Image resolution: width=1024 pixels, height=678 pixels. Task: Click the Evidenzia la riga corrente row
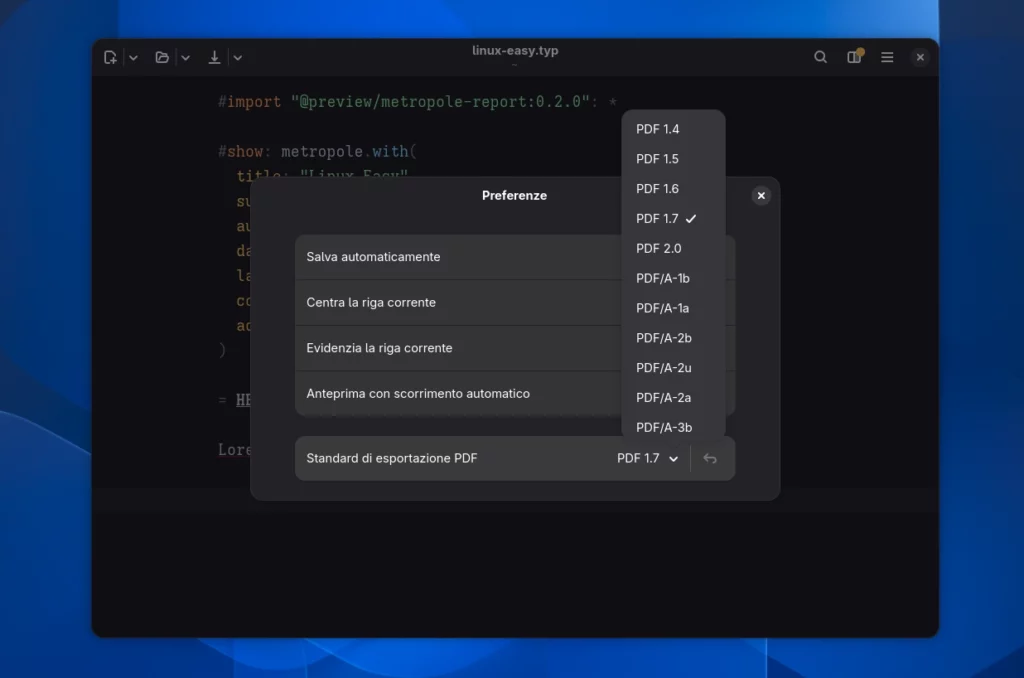[x=515, y=348]
